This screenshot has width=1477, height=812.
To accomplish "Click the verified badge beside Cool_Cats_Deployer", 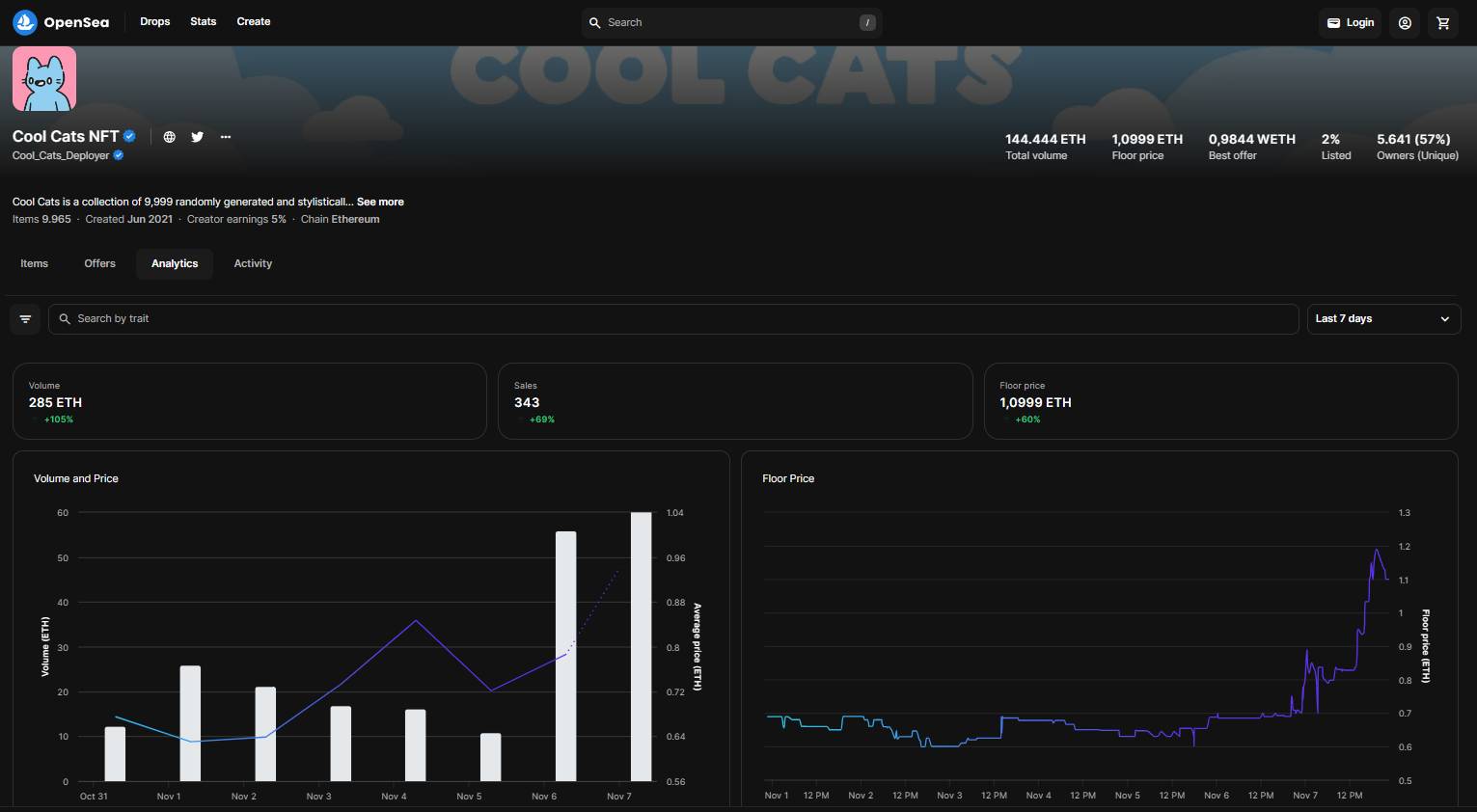I will tap(119, 155).
